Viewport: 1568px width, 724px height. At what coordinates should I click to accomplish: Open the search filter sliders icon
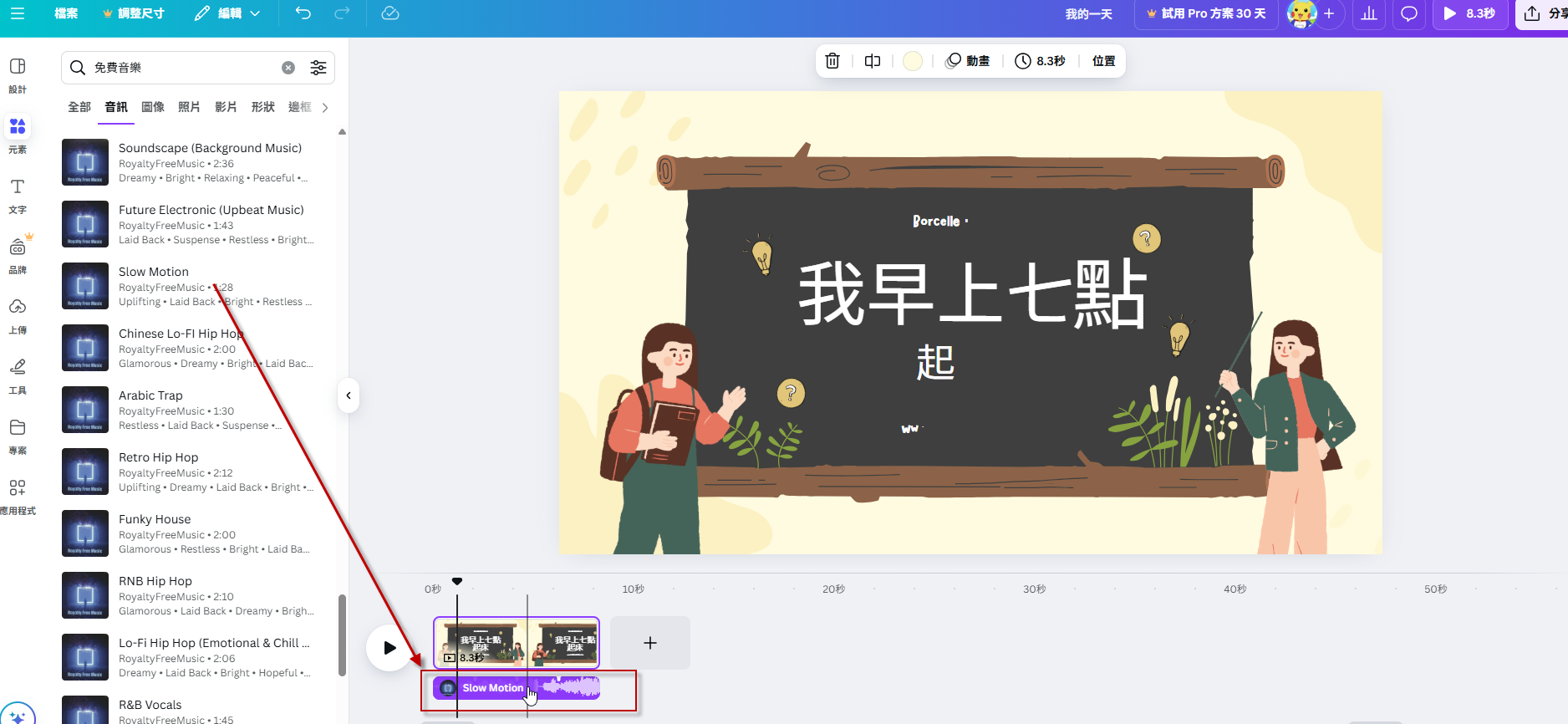(318, 68)
